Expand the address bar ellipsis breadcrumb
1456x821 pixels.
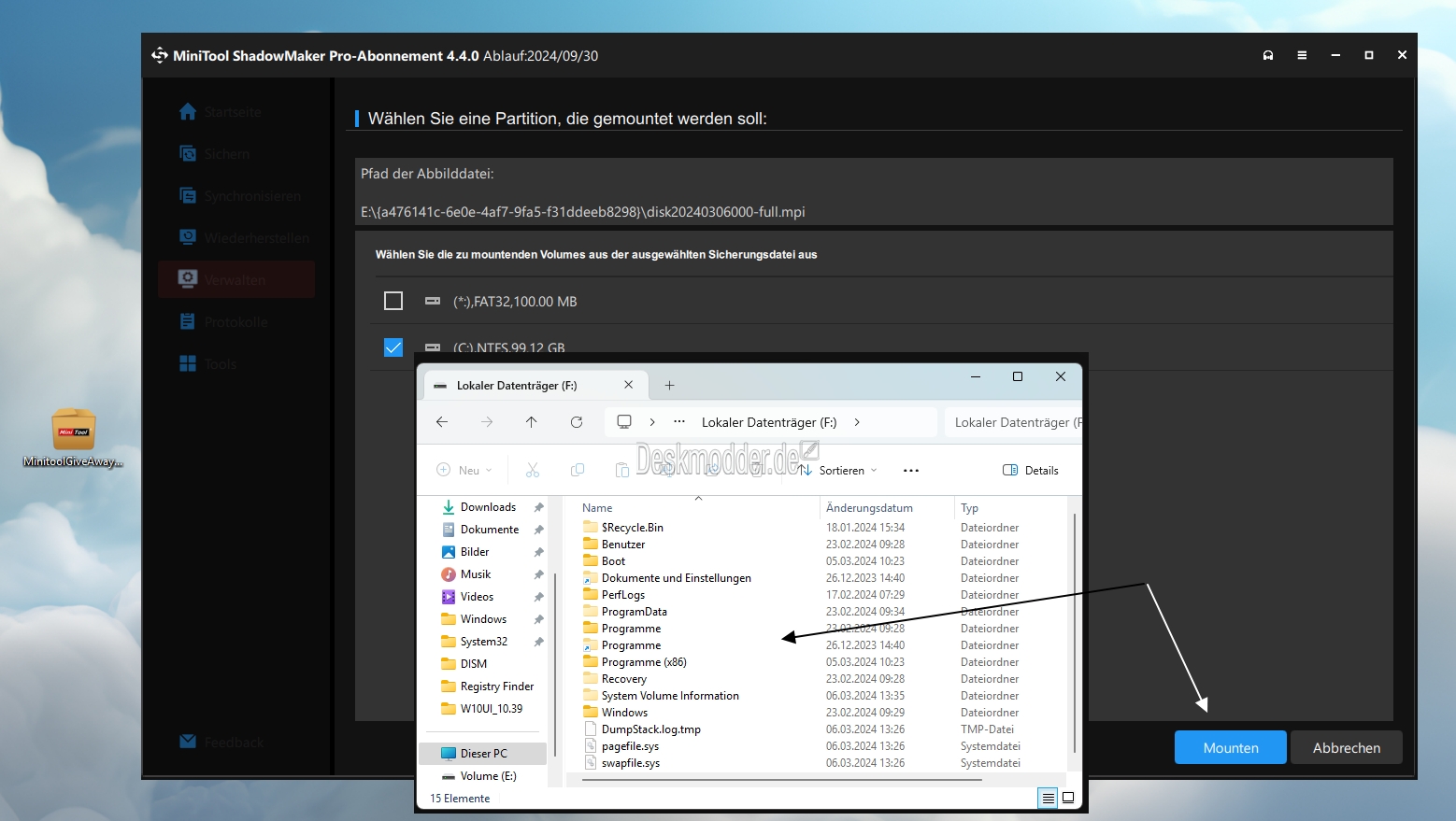click(x=679, y=422)
